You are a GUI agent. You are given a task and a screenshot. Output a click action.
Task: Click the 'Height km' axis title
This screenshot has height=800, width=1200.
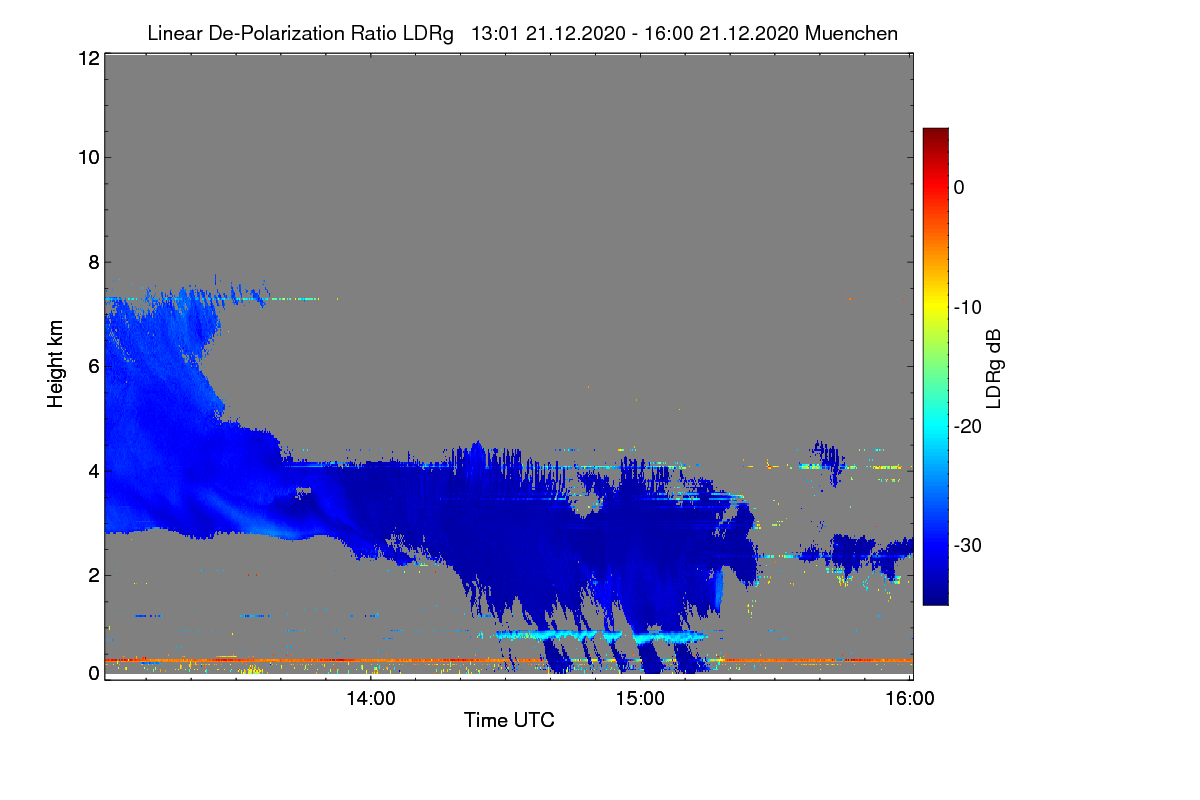click(56, 366)
